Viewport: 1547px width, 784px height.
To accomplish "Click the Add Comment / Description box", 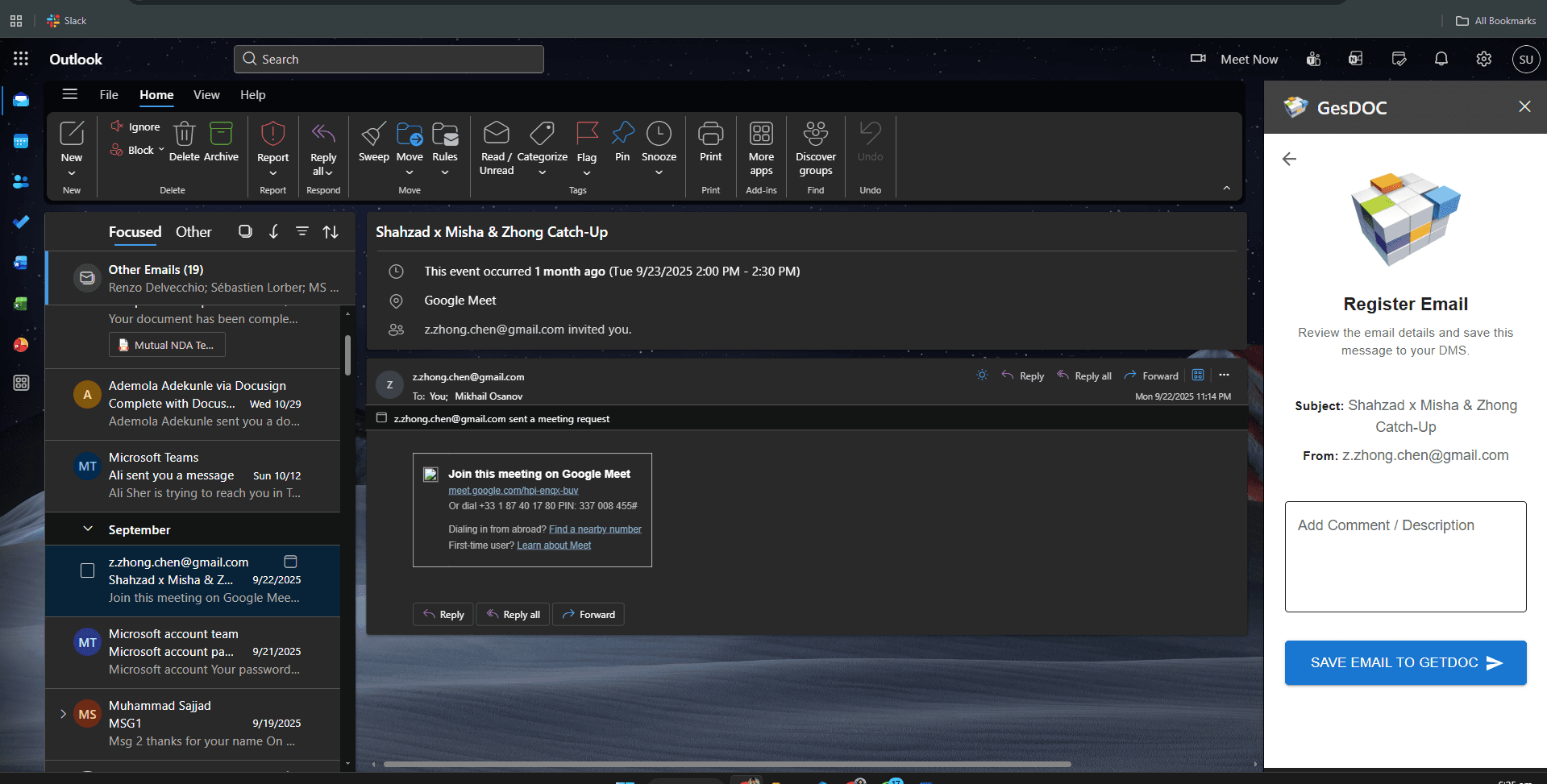I will click(x=1405, y=557).
